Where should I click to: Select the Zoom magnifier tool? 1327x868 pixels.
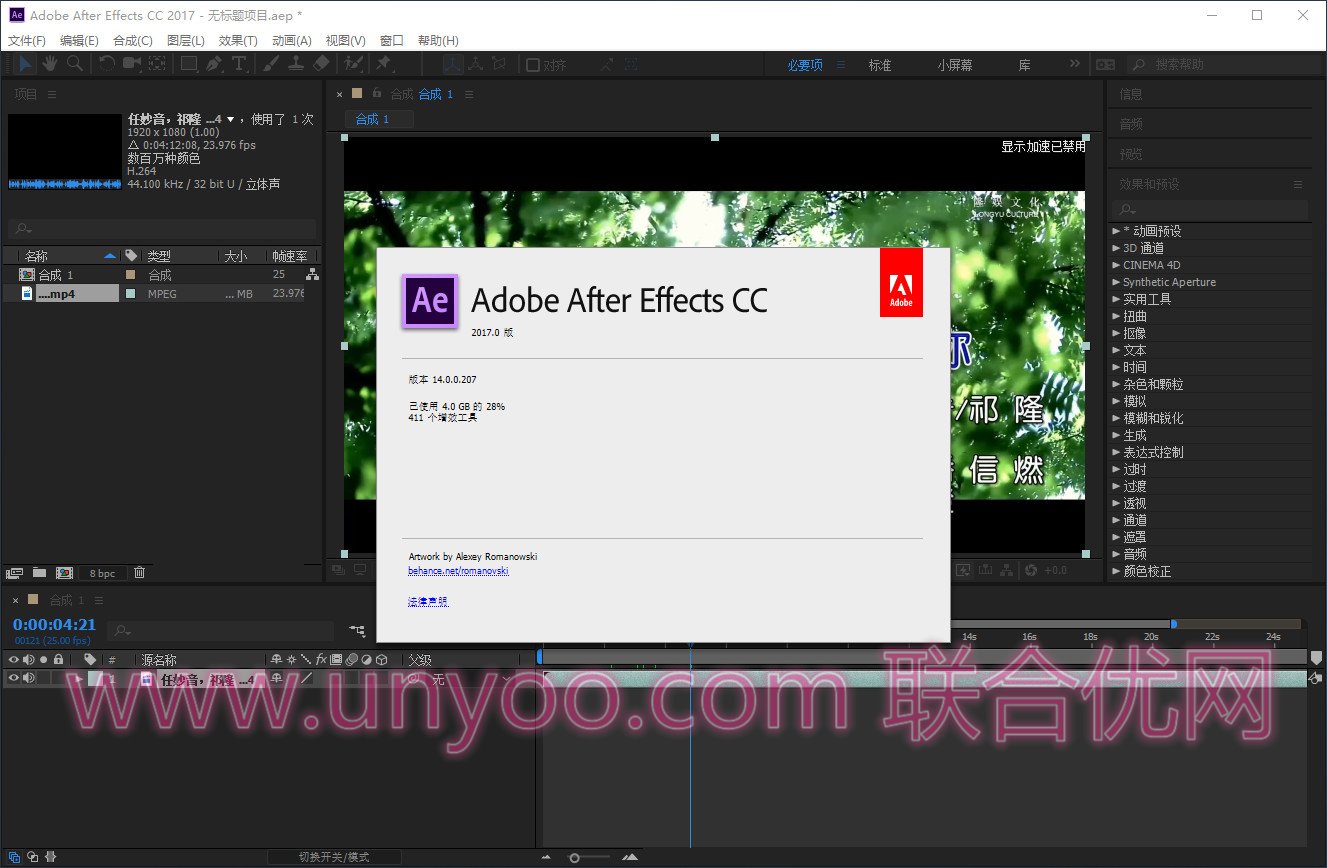(75, 64)
